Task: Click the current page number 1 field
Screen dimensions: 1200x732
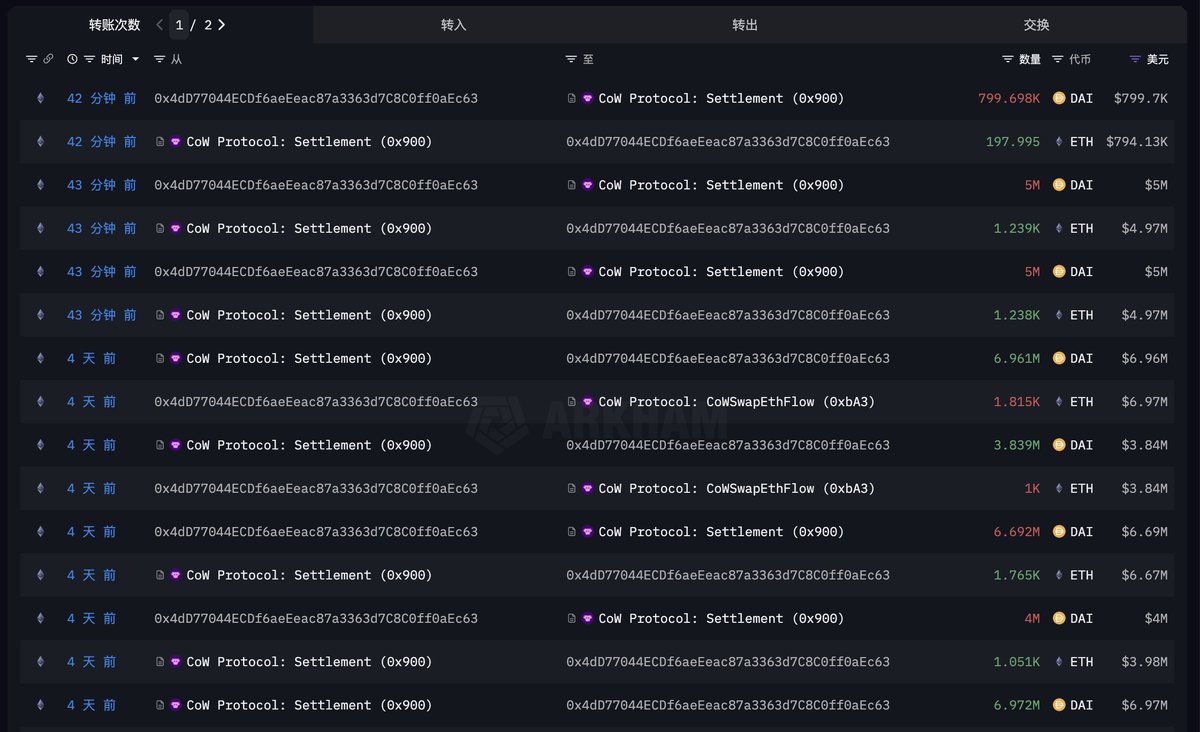Action: [x=179, y=25]
